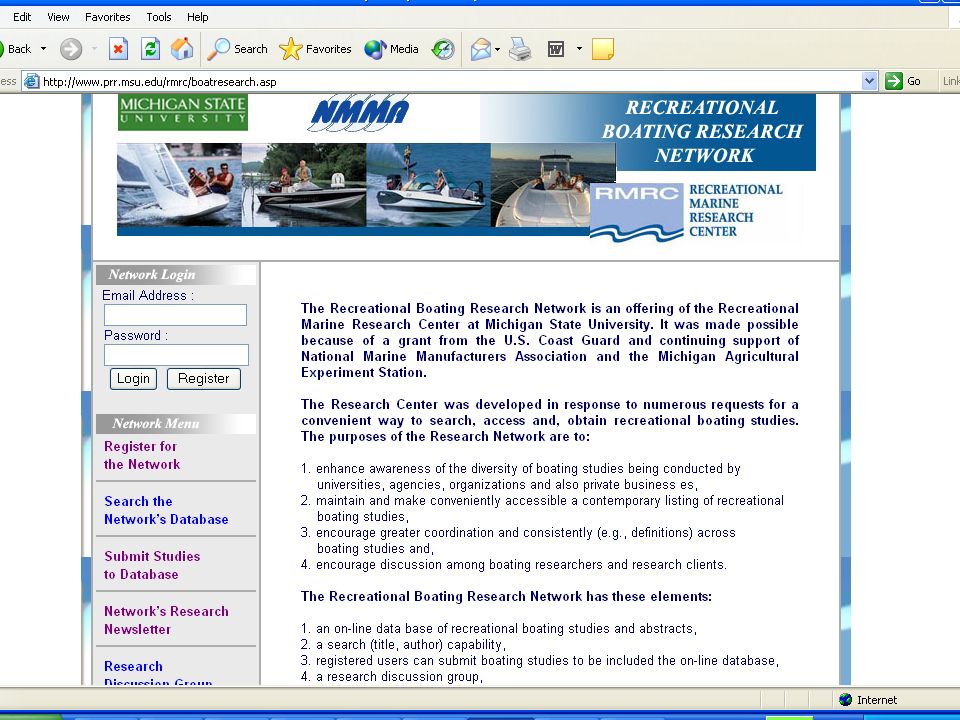
Task: Open the Favorites star toolbar button
Action: pos(315,49)
